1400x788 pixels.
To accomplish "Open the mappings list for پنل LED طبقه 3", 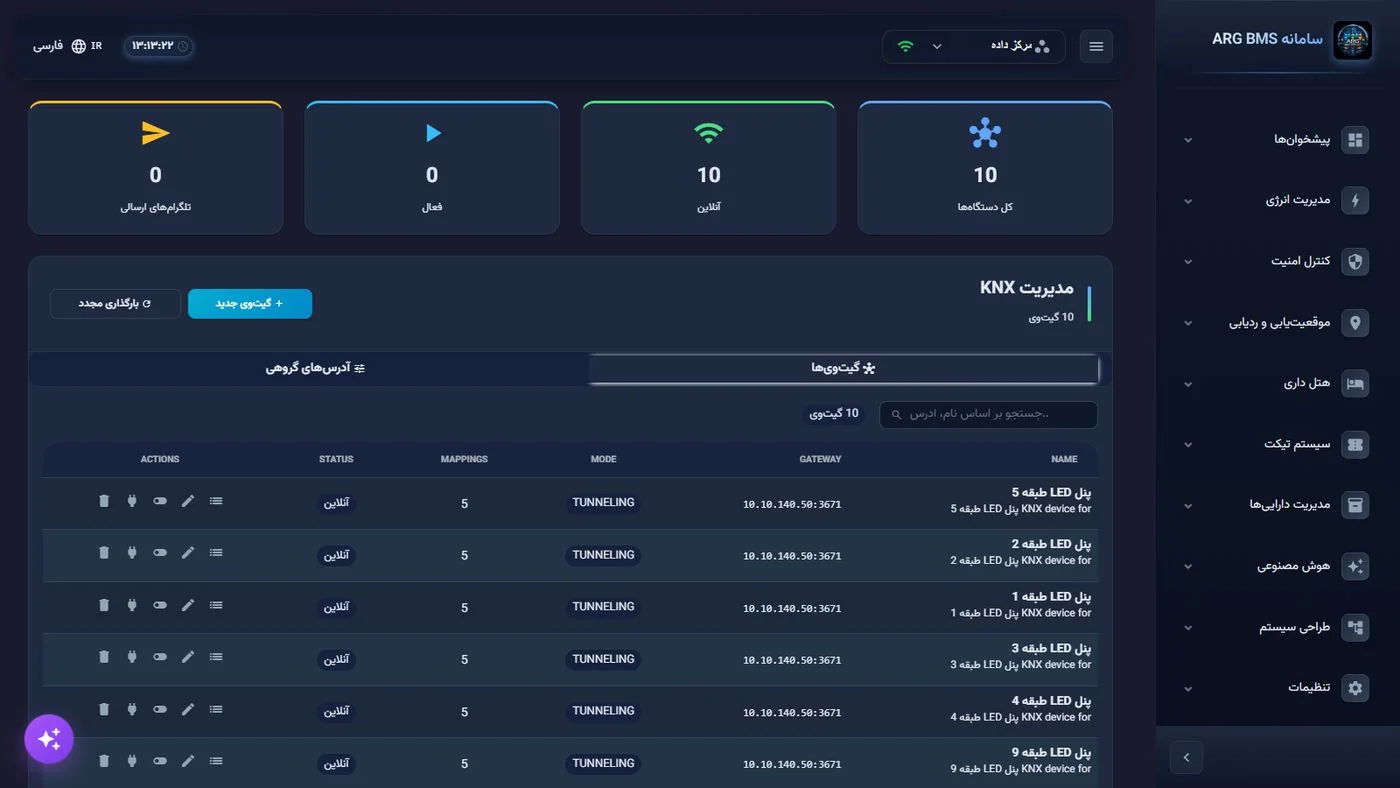I will 216,657.
